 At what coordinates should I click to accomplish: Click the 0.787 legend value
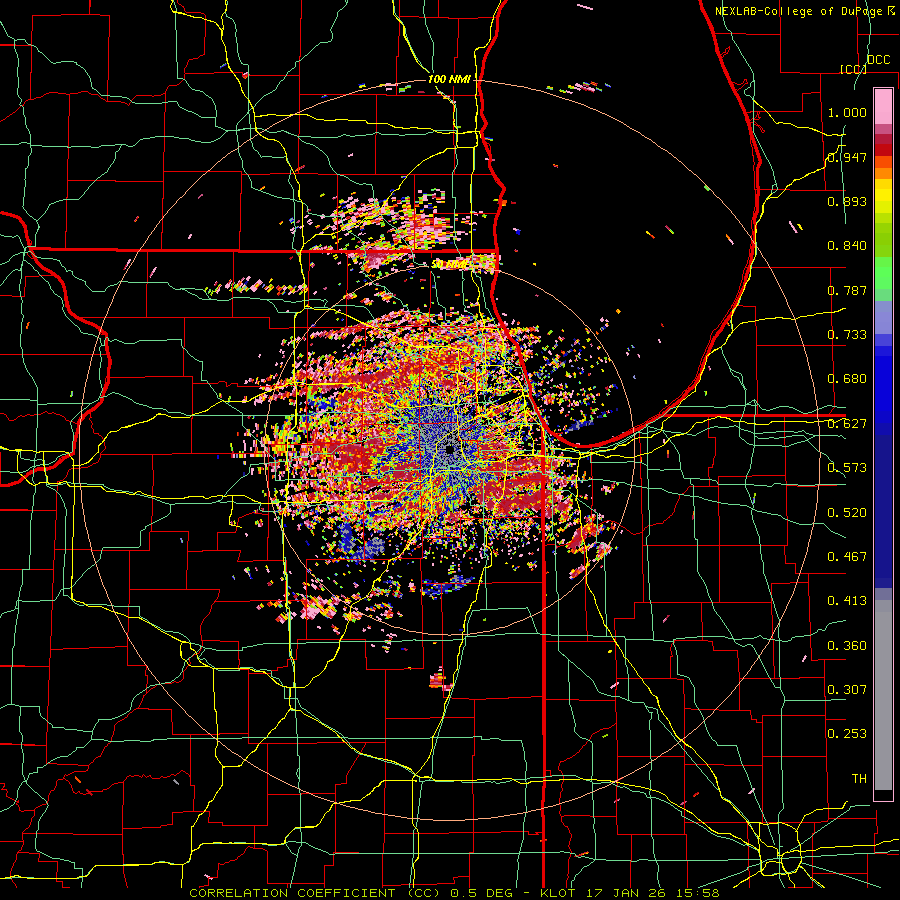847,290
